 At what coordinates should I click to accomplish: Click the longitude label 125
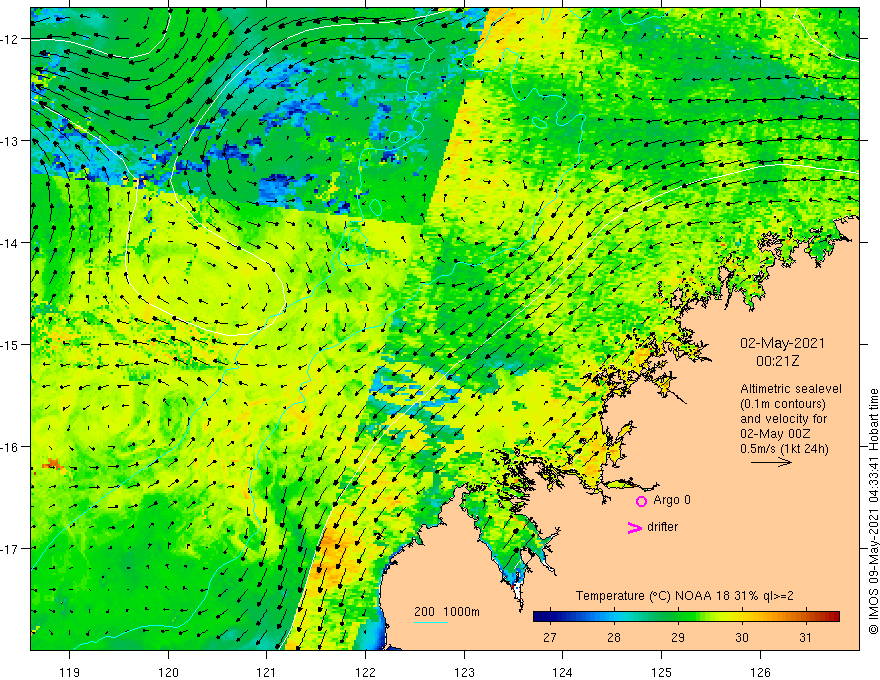[662, 672]
